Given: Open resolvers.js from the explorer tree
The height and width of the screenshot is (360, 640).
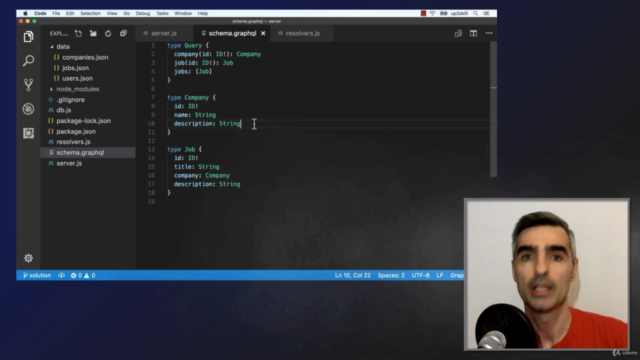Looking at the screenshot, I should pos(73,142).
